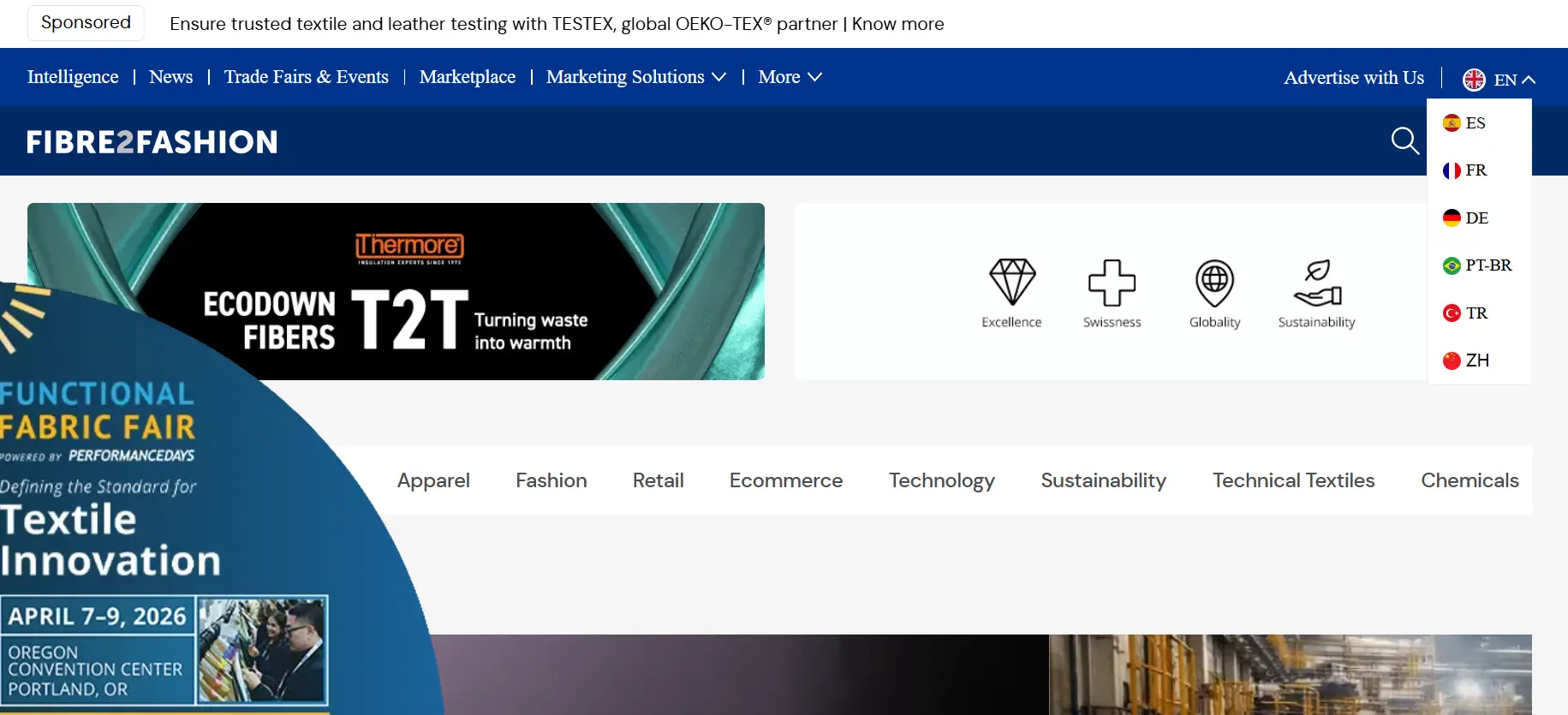Go to Trade Fairs & Events
This screenshot has height=715, width=1568.
(x=307, y=77)
